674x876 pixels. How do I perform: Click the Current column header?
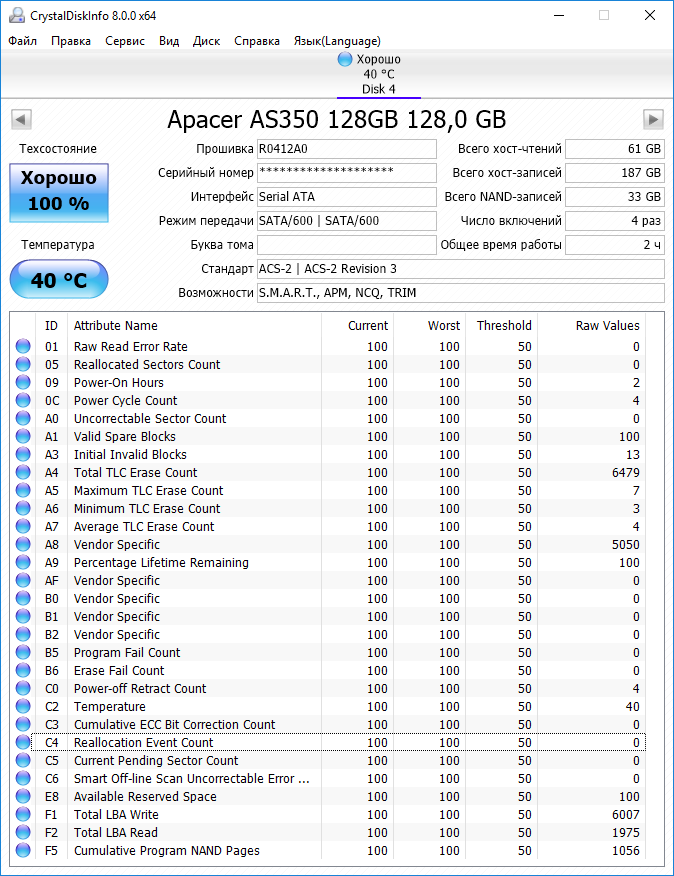358,325
